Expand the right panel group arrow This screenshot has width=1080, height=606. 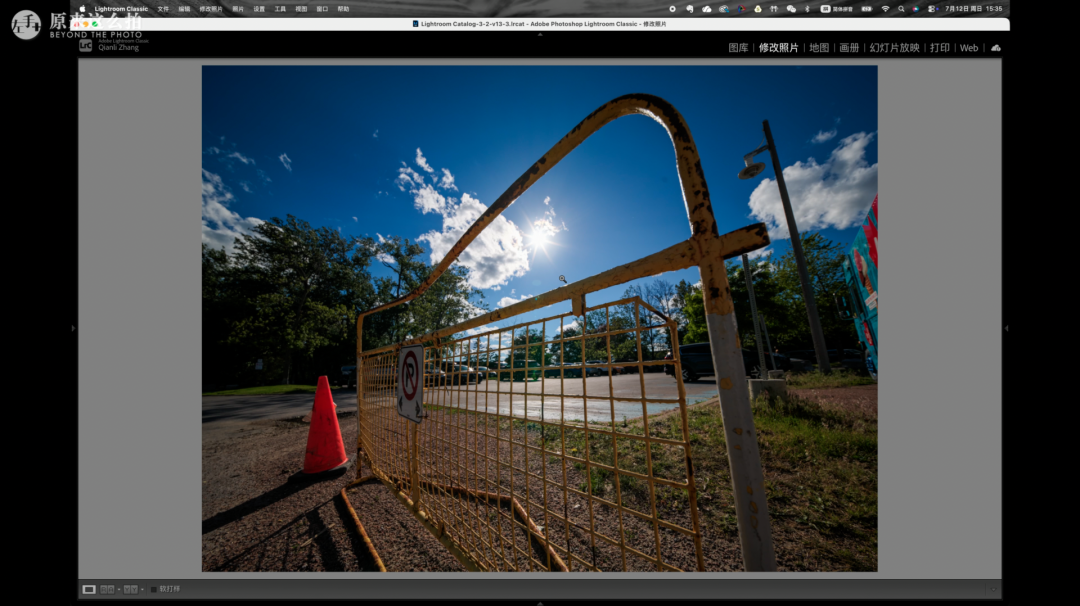tap(1006, 328)
